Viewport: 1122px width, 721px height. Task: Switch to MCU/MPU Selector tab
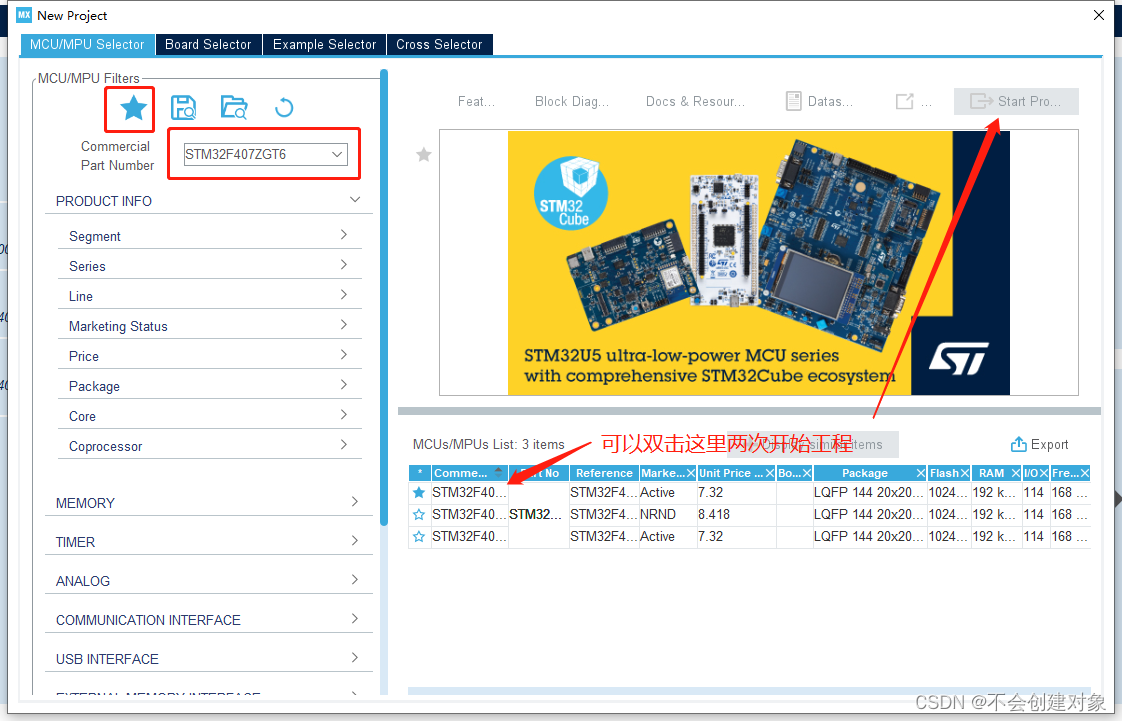pyautogui.click(x=87, y=44)
